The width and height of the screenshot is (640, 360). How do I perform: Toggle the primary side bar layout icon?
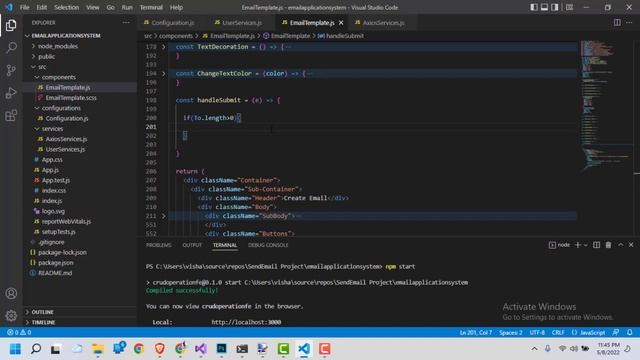coord(534,7)
